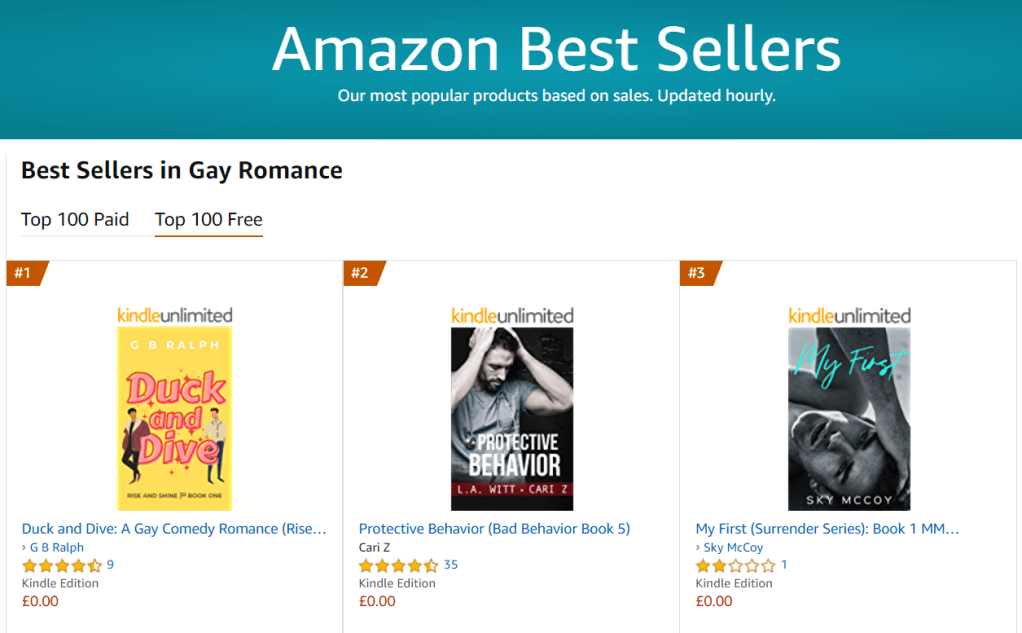Open My First (Surrender Series) title link
This screenshot has width=1022, height=633.
click(x=827, y=528)
